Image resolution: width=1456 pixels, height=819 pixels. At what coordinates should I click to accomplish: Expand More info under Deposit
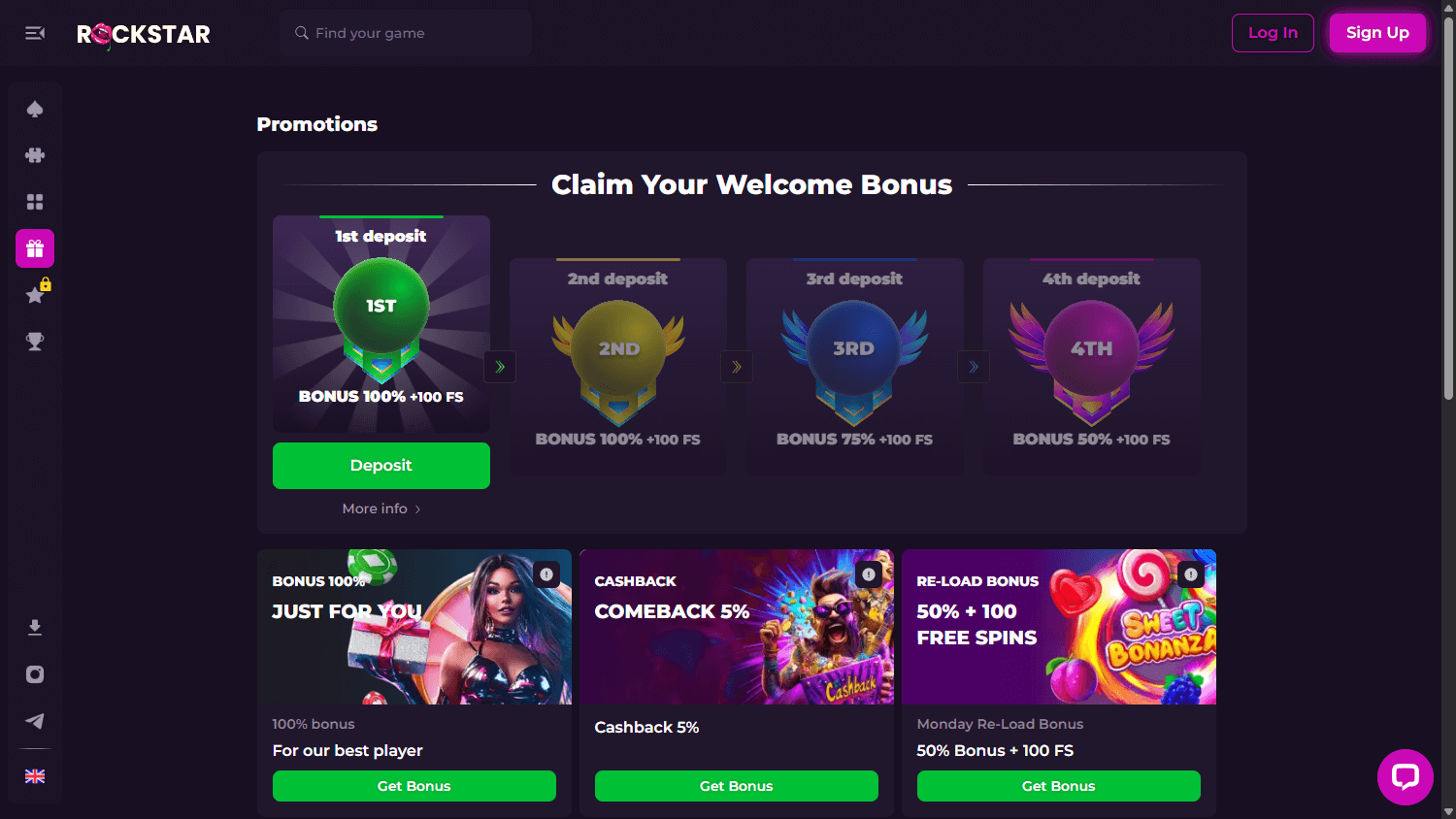[x=381, y=508]
